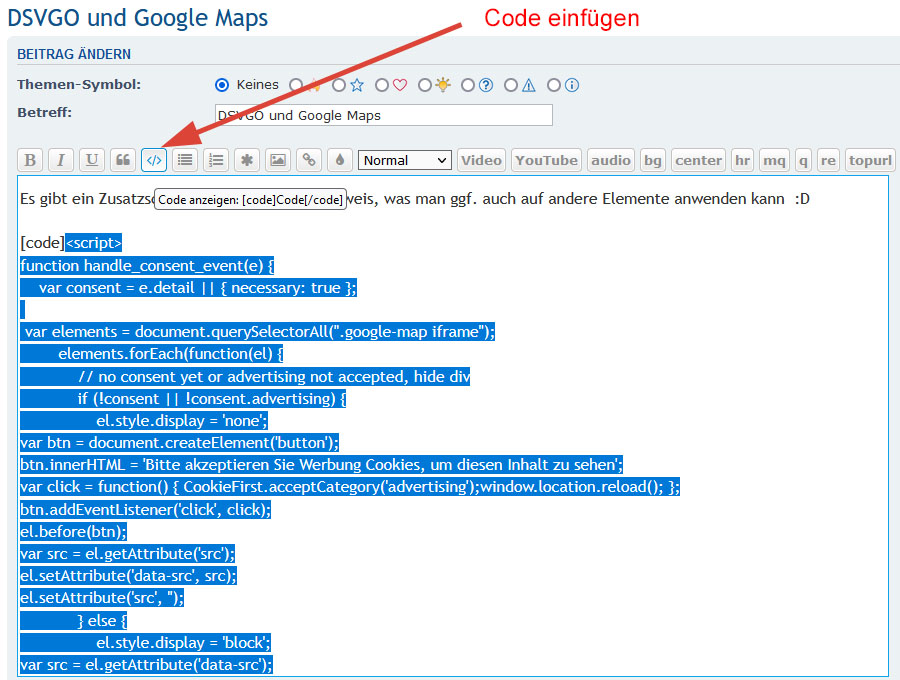
Task: Select the question mark topic icon radio
Action: [x=468, y=85]
